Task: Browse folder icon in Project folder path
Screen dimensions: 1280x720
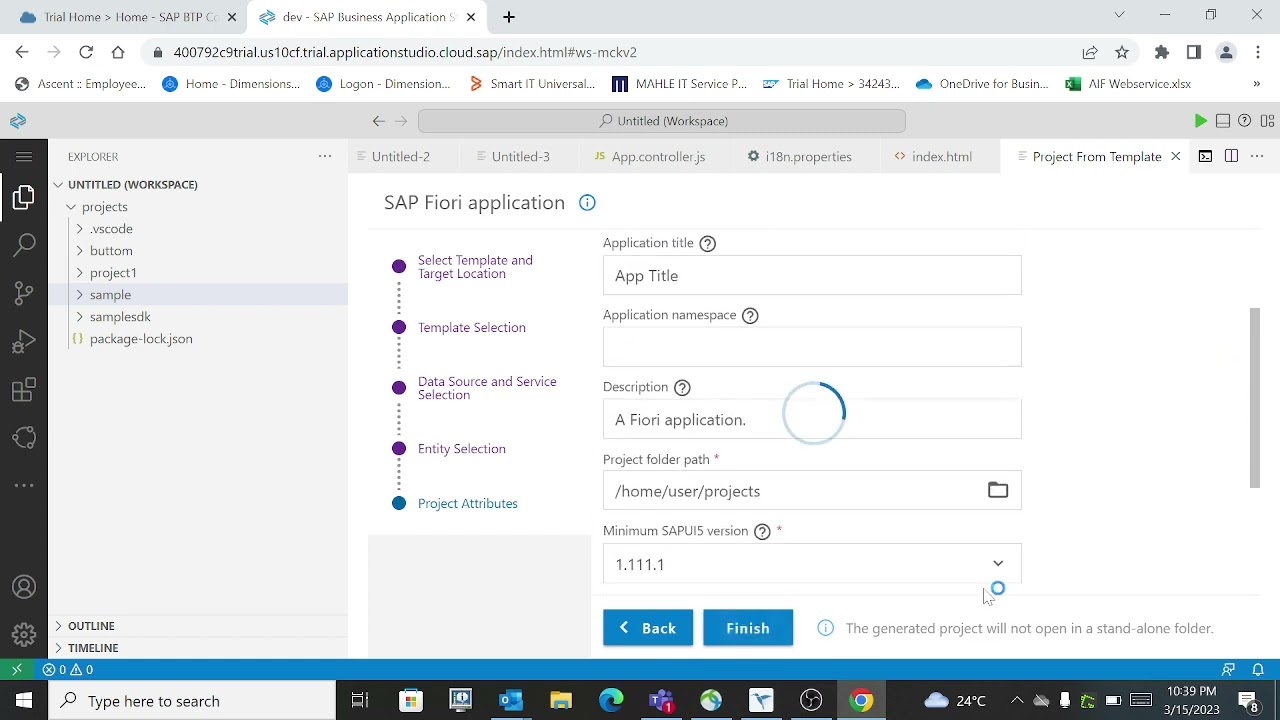Action: (x=998, y=490)
